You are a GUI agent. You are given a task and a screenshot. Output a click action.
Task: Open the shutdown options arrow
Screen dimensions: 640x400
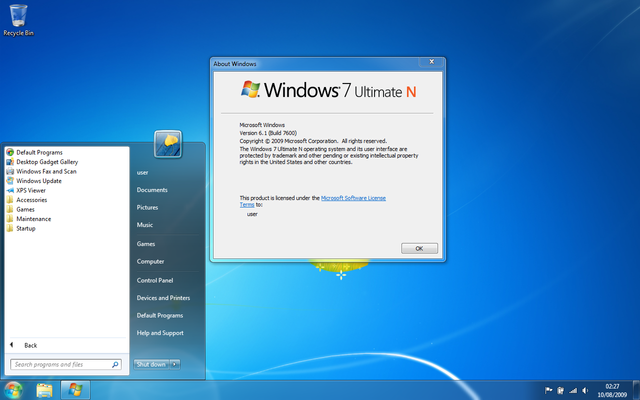point(175,364)
